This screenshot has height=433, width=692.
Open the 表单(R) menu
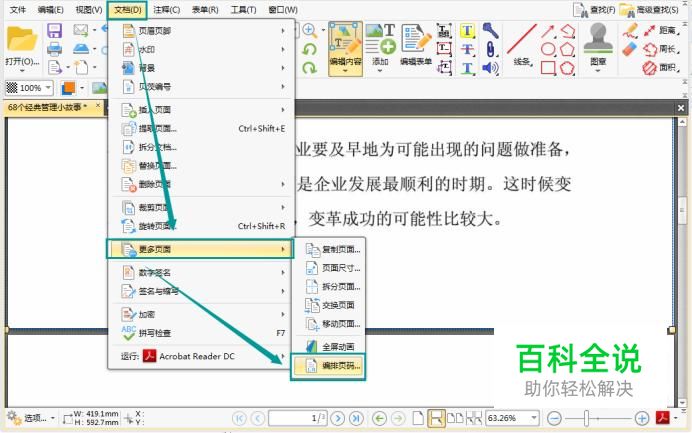205,9
